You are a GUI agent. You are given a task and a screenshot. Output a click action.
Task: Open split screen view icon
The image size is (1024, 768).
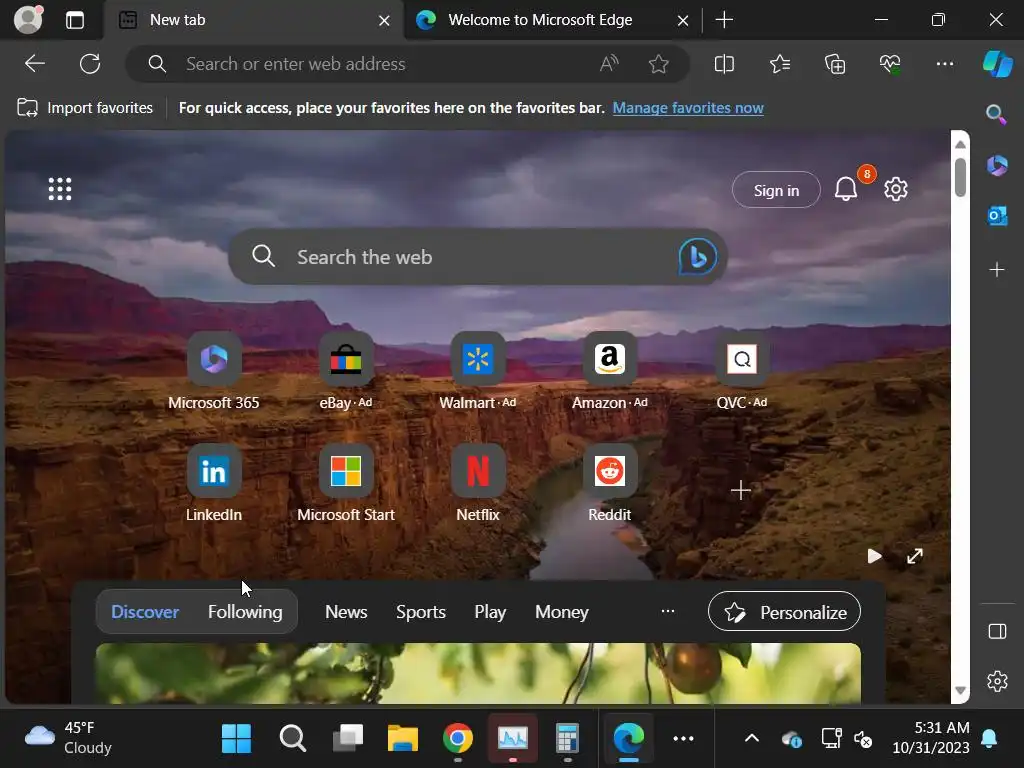[724, 64]
